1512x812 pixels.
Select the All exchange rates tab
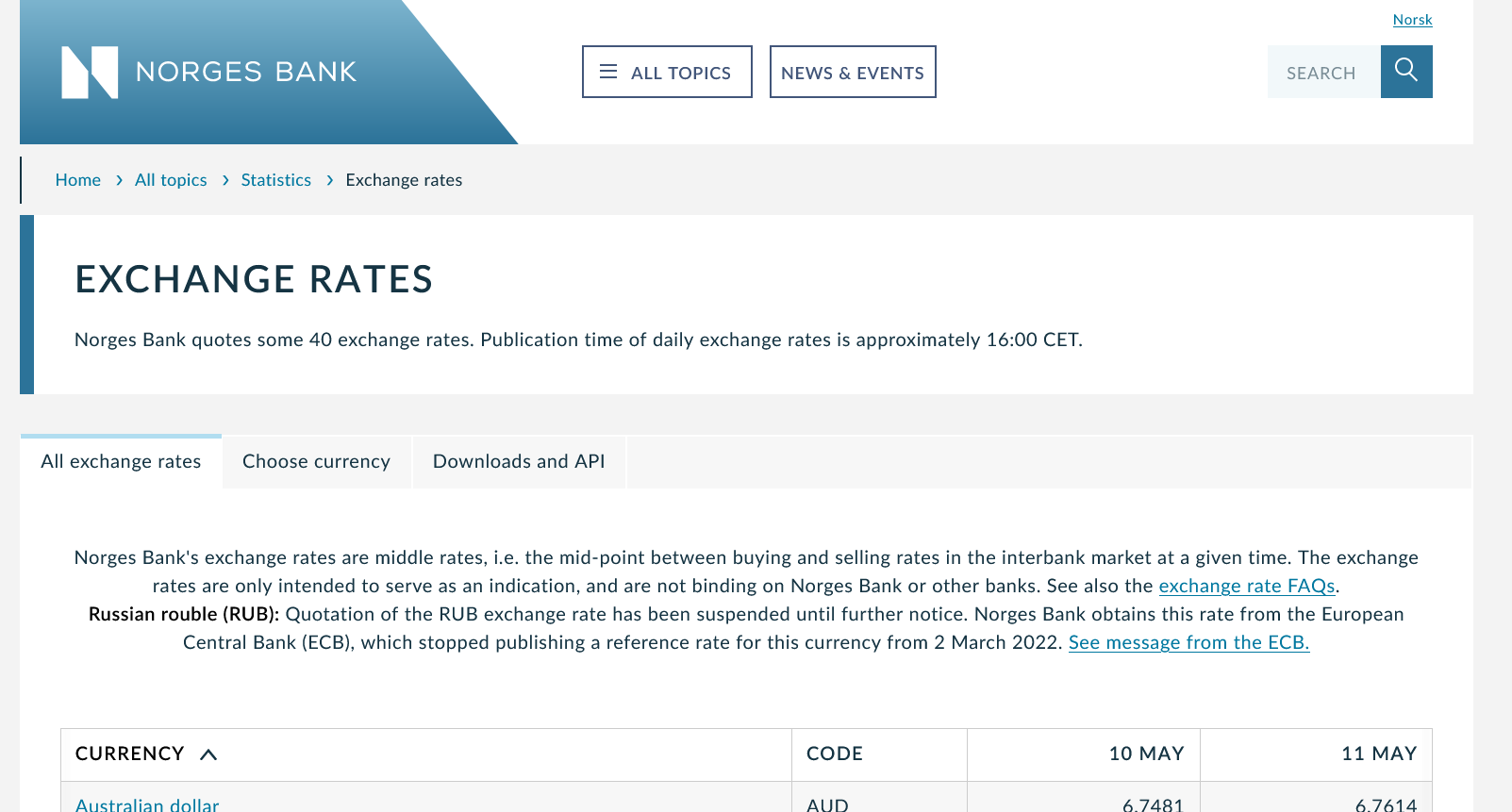coord(121,461)
